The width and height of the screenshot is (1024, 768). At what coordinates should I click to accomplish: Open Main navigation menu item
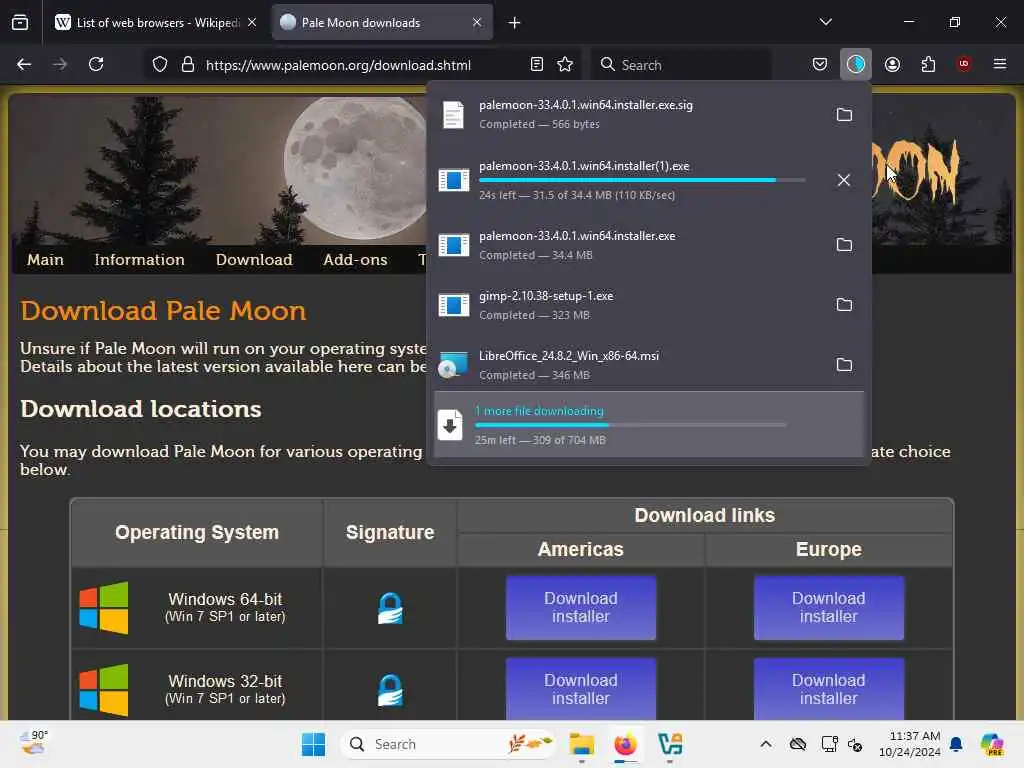coord(45,260)
